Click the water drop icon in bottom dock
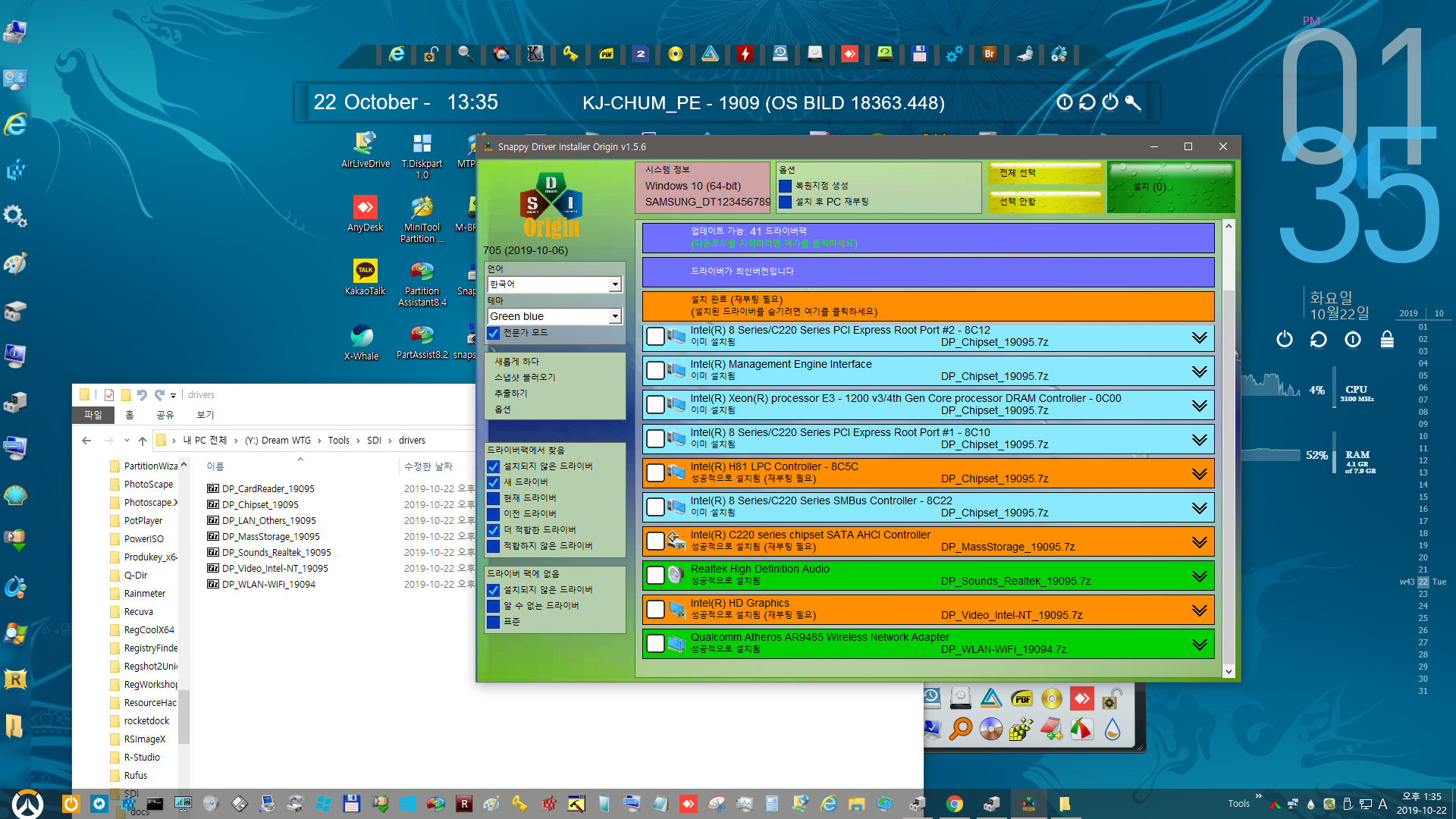This screenshot has width=1456, height=819. 1112,729
